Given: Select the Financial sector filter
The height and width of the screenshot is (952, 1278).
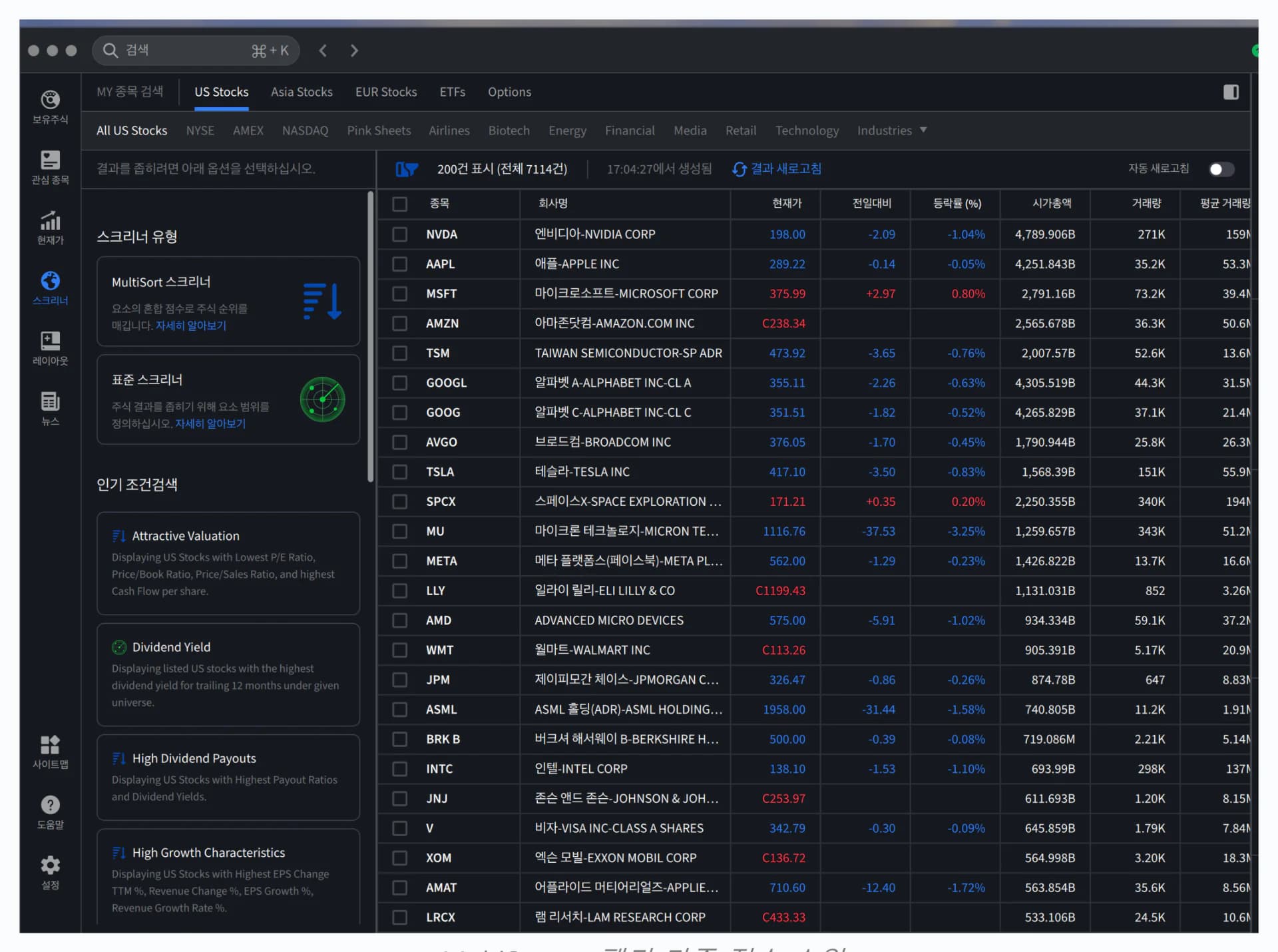Looking at the screenshot, I should [630, 130].
